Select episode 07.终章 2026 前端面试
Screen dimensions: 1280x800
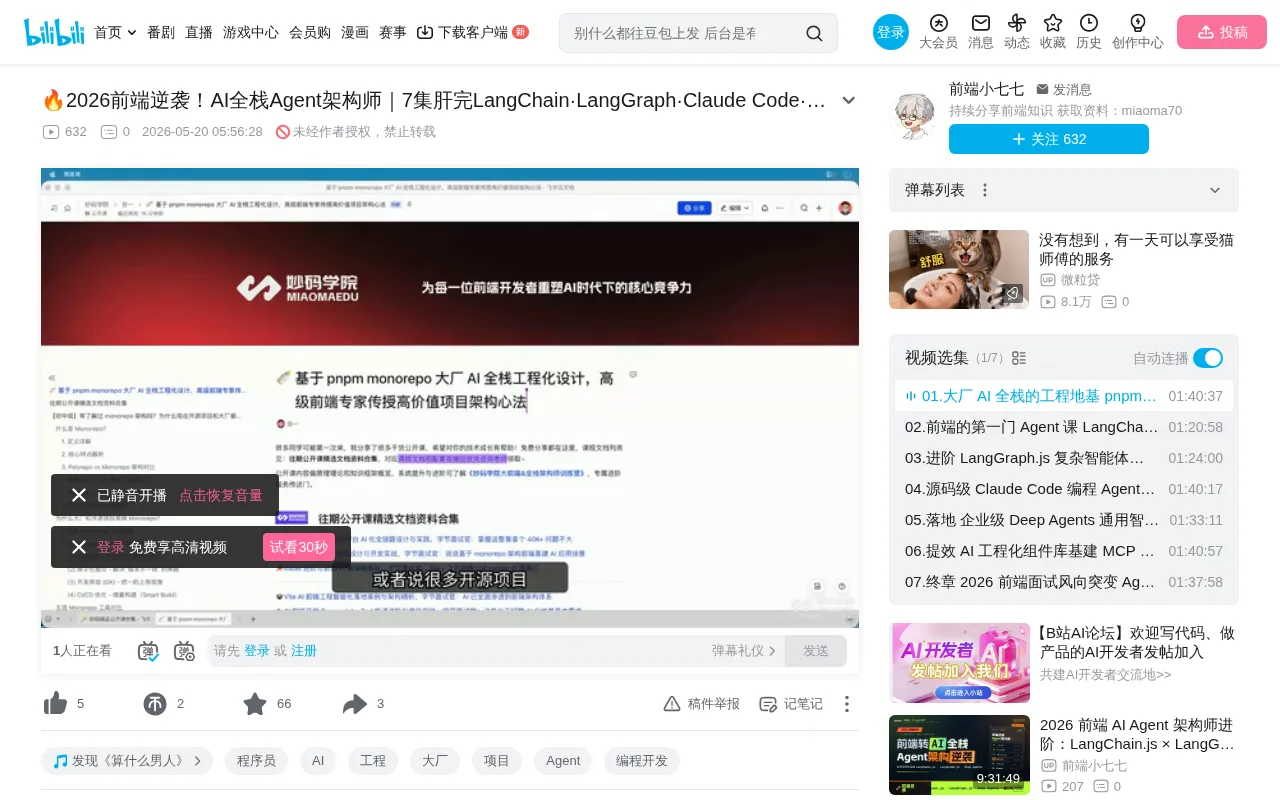[x=1064, y=582]
